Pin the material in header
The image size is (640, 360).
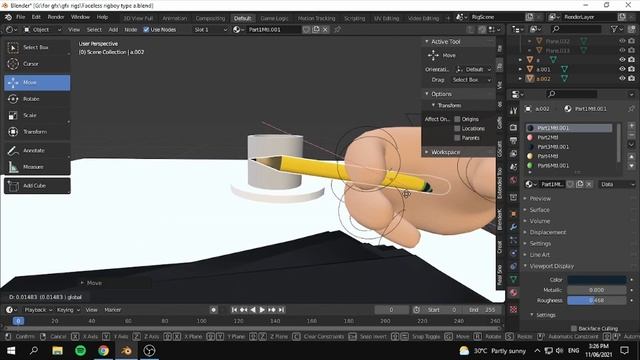[x=337, y=29]
